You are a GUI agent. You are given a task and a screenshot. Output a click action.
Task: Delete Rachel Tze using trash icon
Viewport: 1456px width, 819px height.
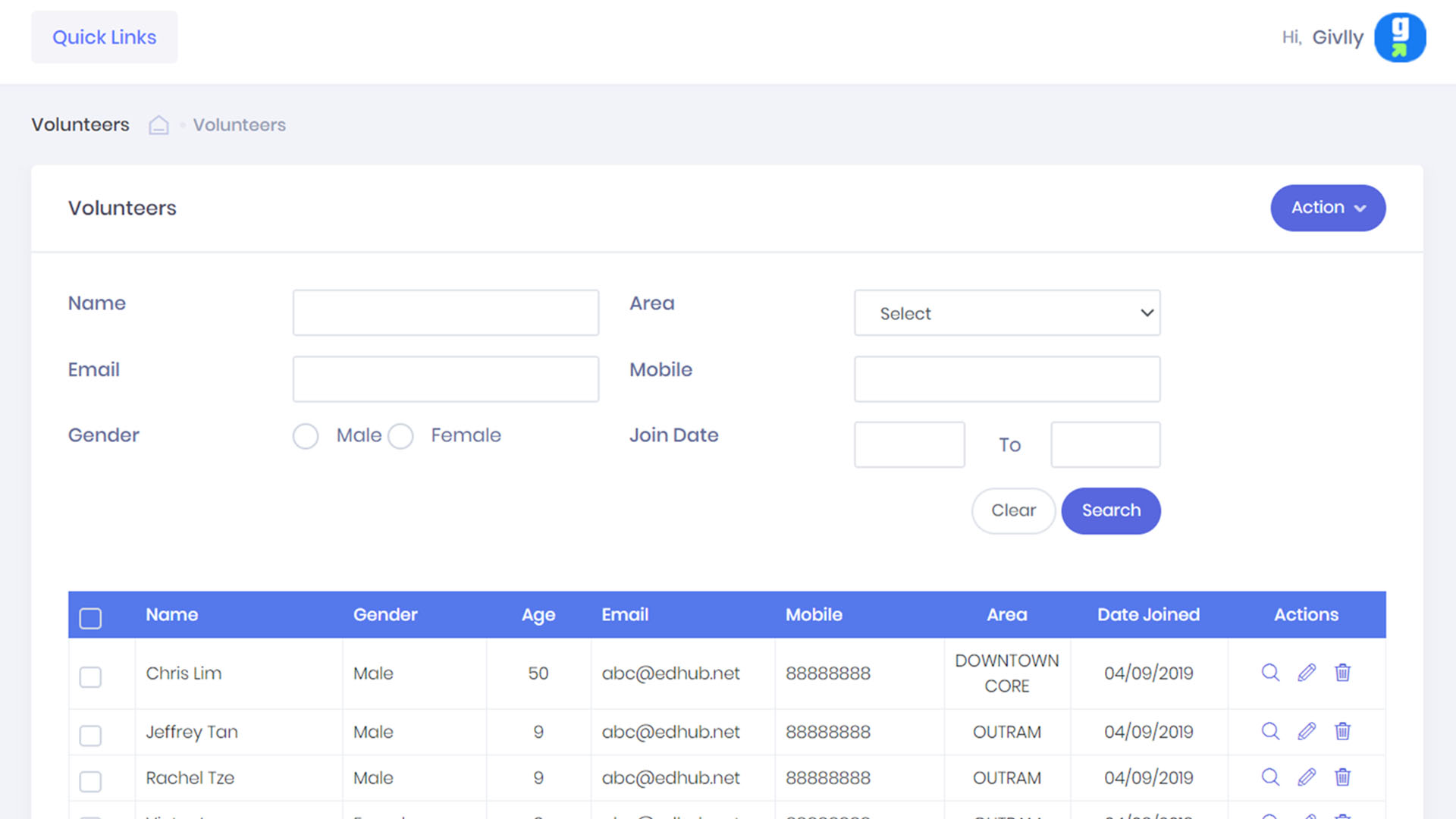coord(1342,777)
